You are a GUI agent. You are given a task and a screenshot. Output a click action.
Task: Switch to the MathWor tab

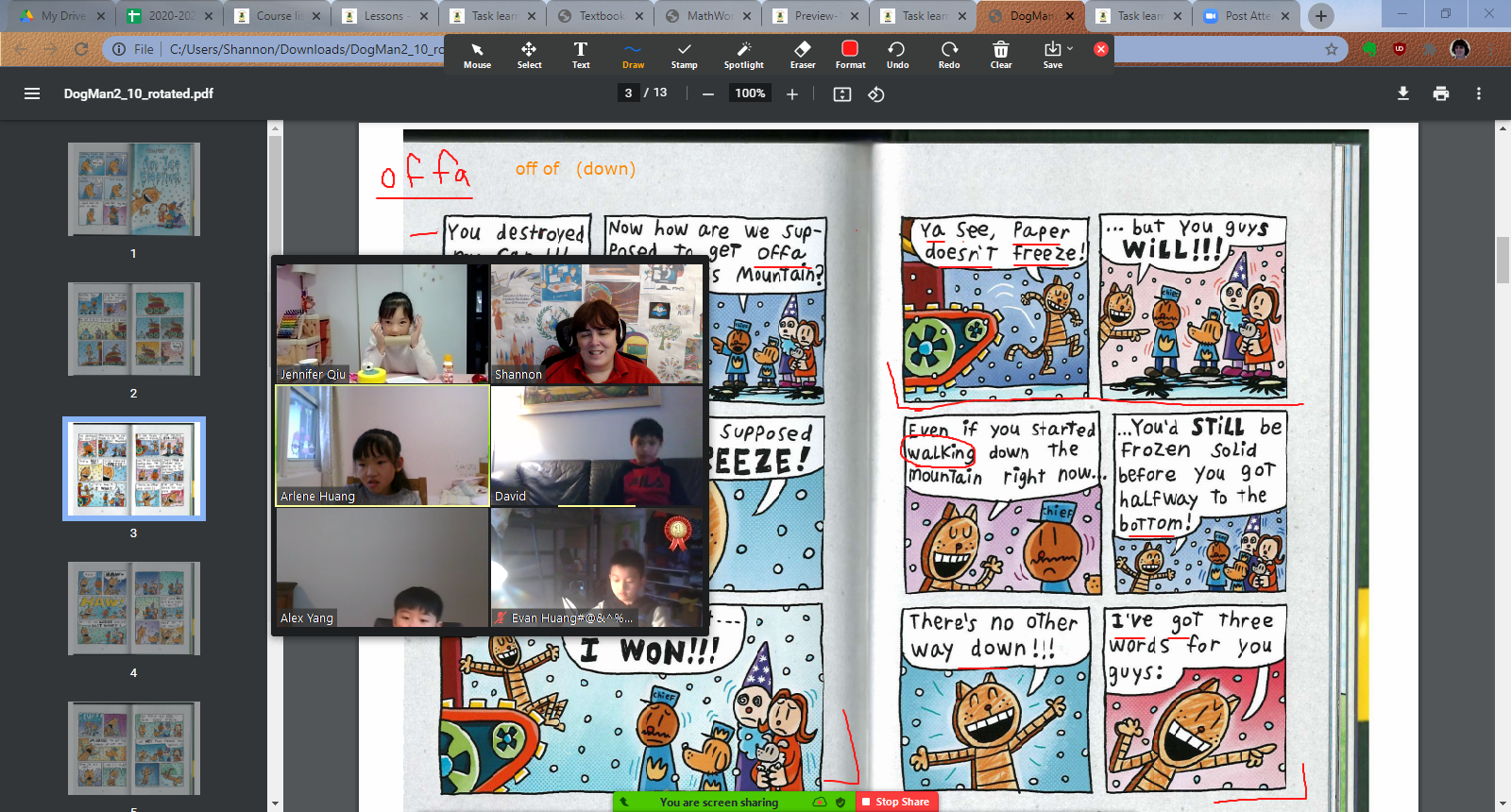click(x=707, y=15)
